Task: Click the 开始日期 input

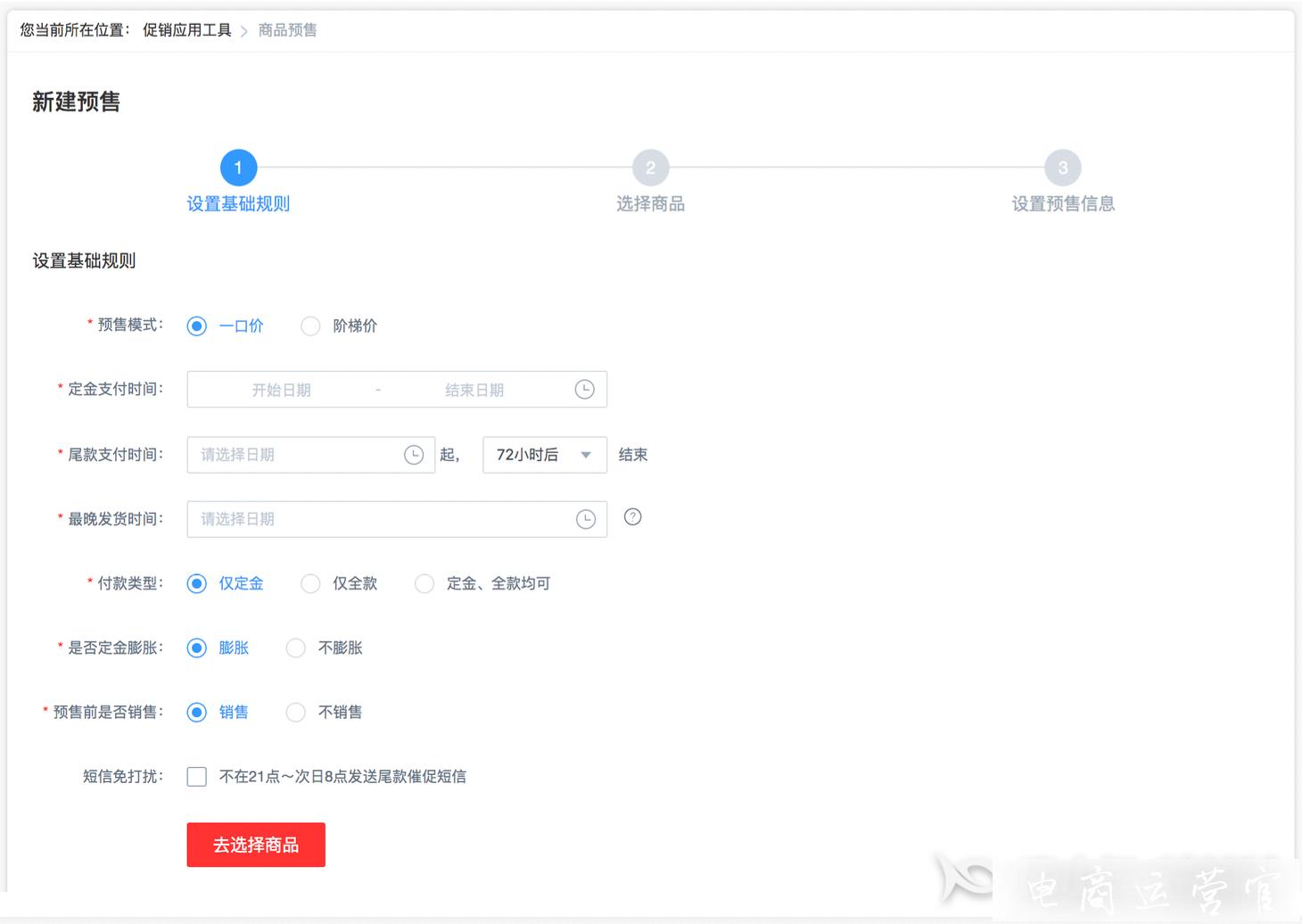Action: tap(281, 390)
